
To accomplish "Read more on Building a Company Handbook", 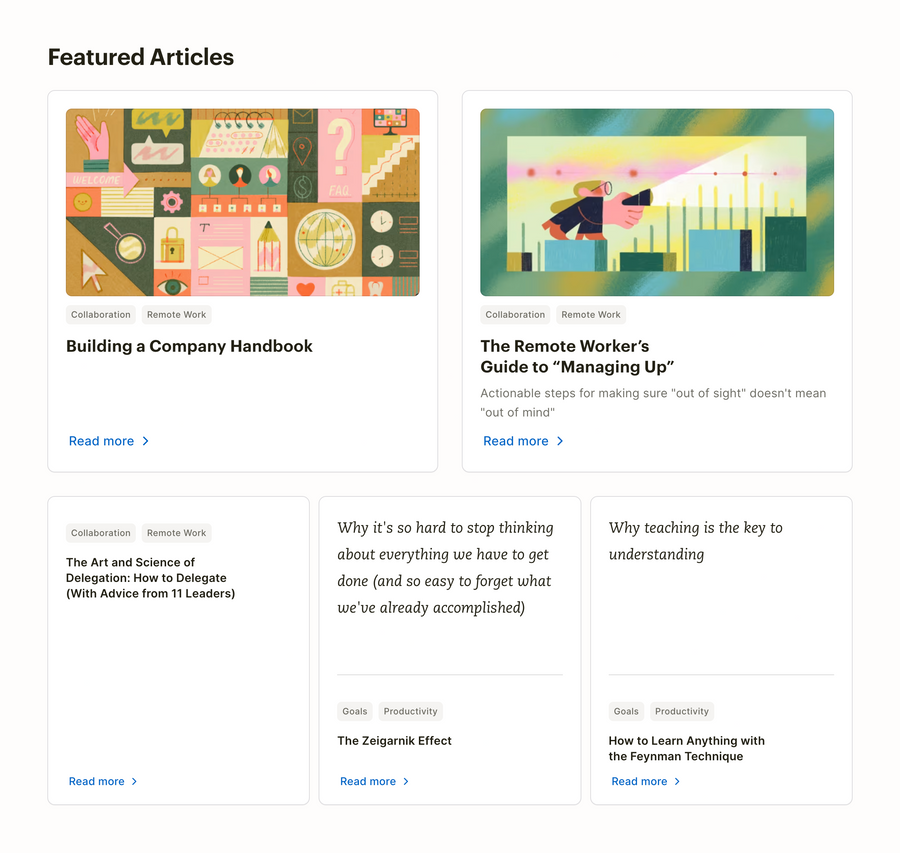I will point(101,441).
